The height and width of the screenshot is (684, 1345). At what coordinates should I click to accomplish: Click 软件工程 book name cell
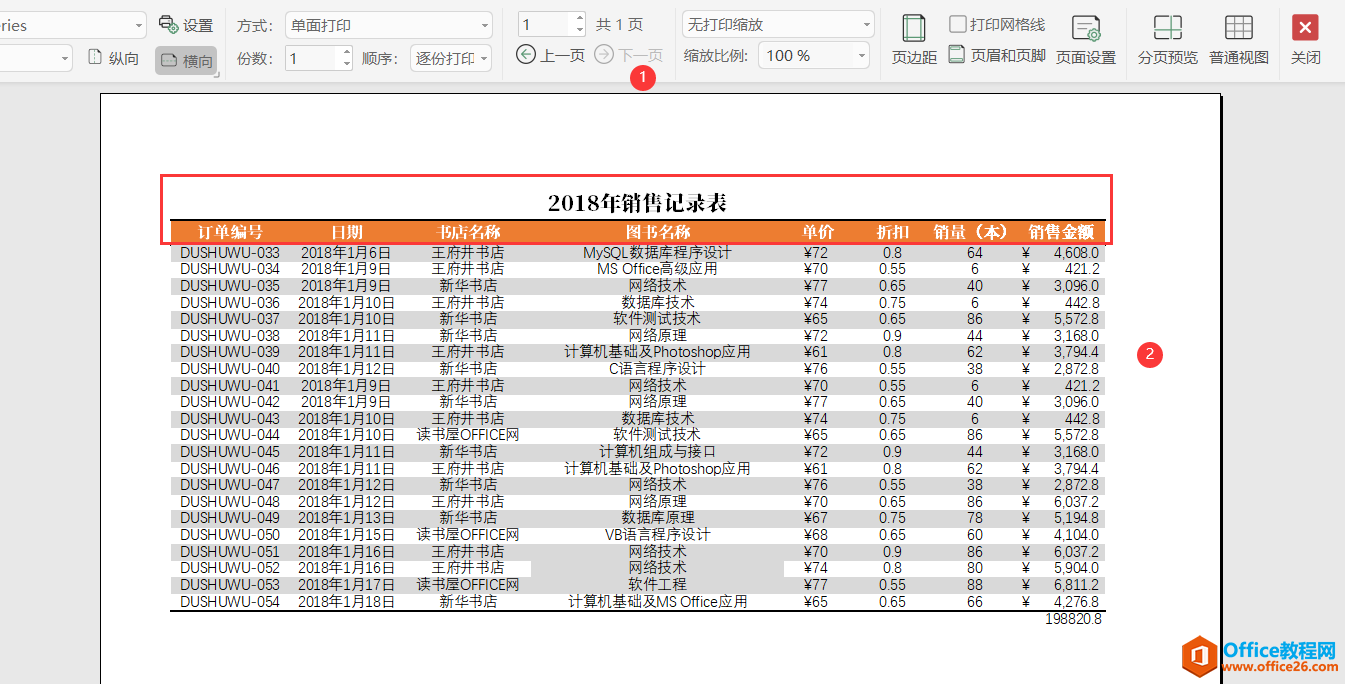(x=657, y=585)
